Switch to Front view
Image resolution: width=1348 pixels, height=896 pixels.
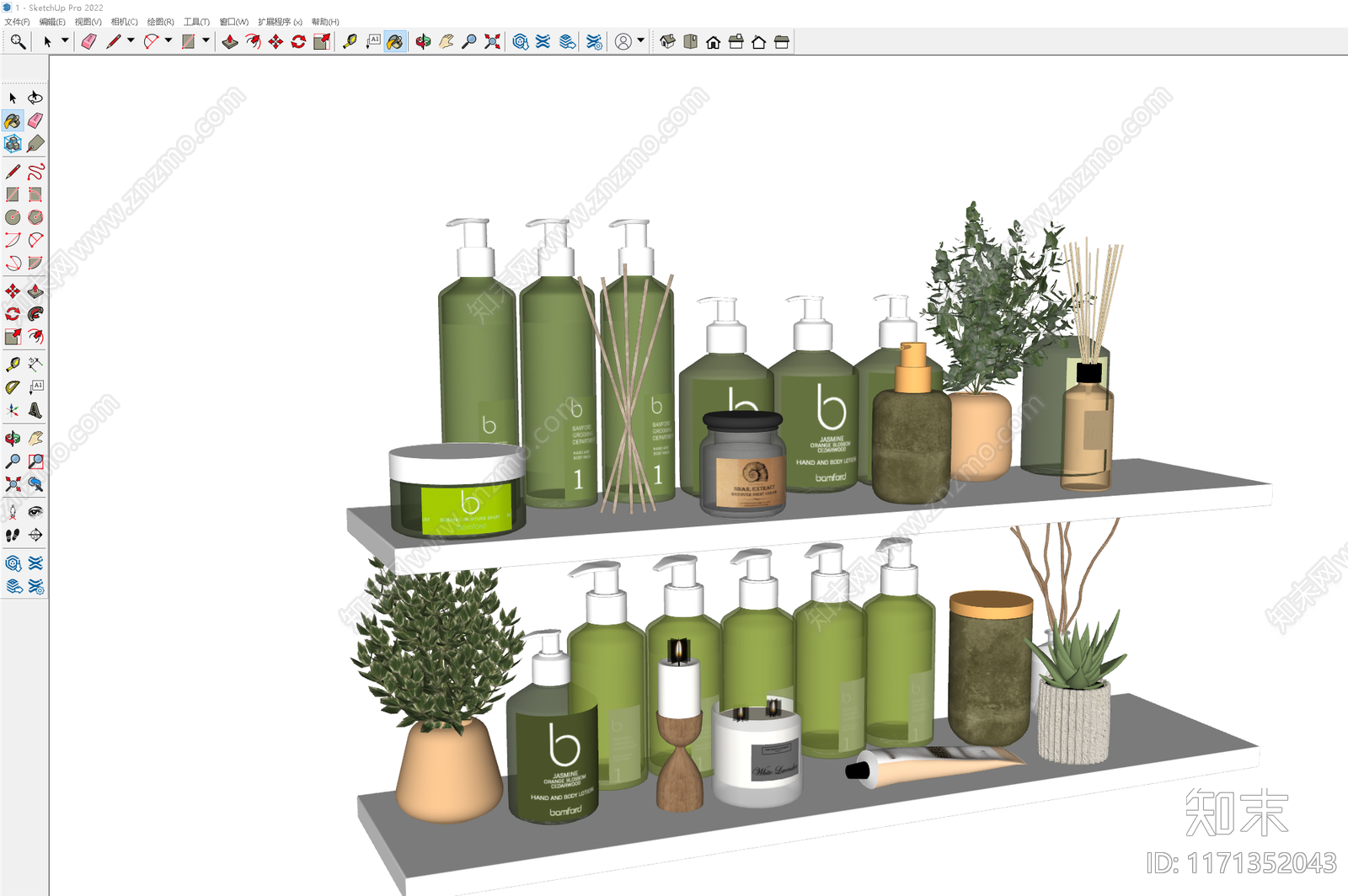714,41
